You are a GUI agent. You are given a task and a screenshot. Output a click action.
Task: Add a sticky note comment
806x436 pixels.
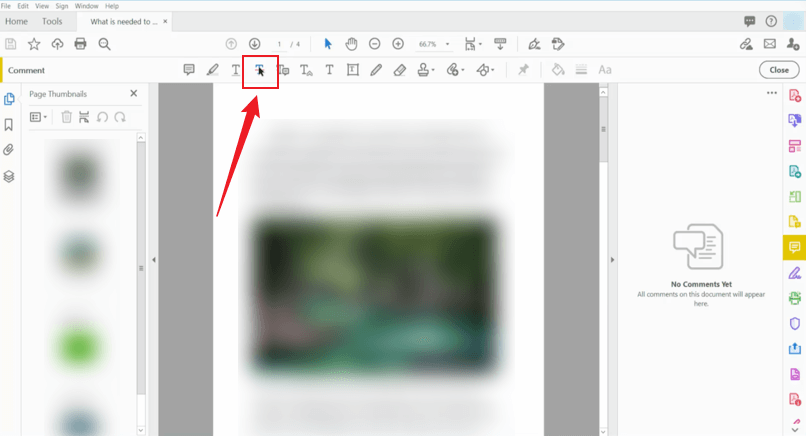[189, 70]
